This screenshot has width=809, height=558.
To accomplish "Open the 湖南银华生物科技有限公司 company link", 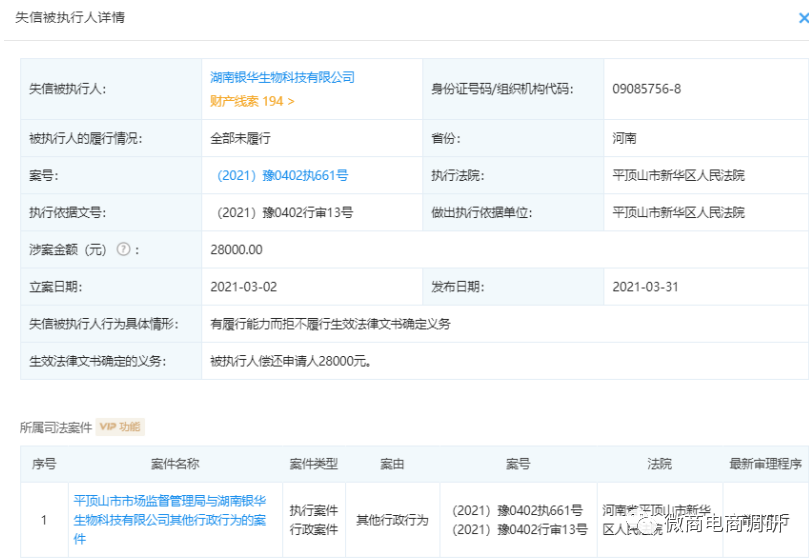I will tap(282, 77).
